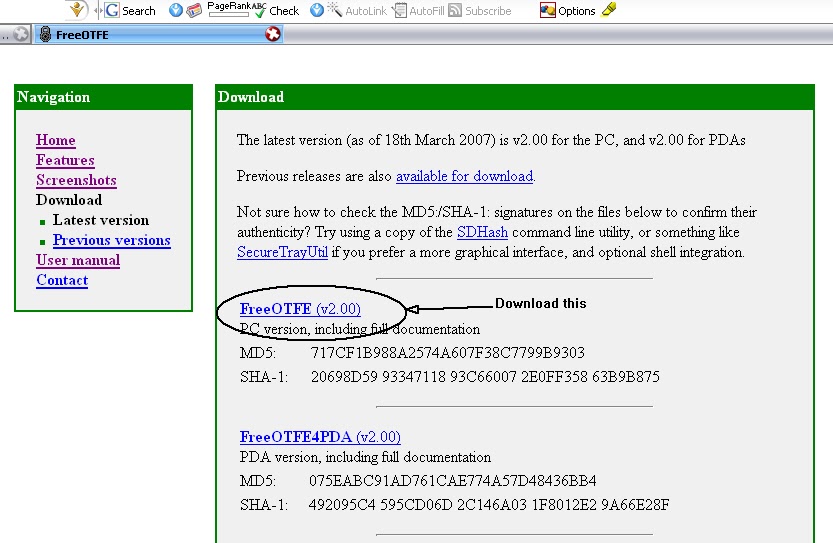
Task: Close the FreeOTFE tab with red X
Action: coord(272,35)
